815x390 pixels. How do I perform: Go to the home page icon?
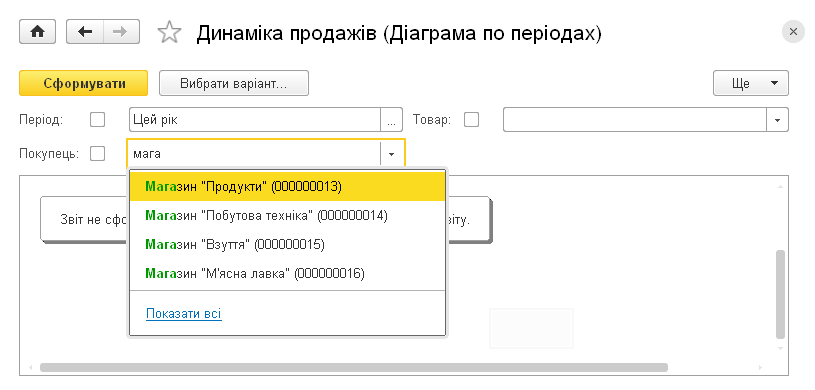pyautogui.click(x=37, y=32)
